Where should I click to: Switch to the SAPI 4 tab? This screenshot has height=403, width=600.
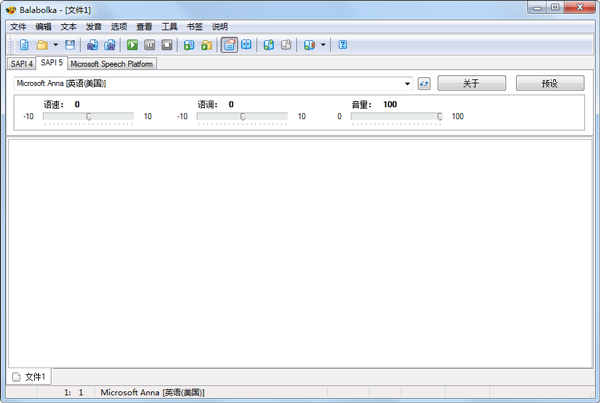pos(22,63)
